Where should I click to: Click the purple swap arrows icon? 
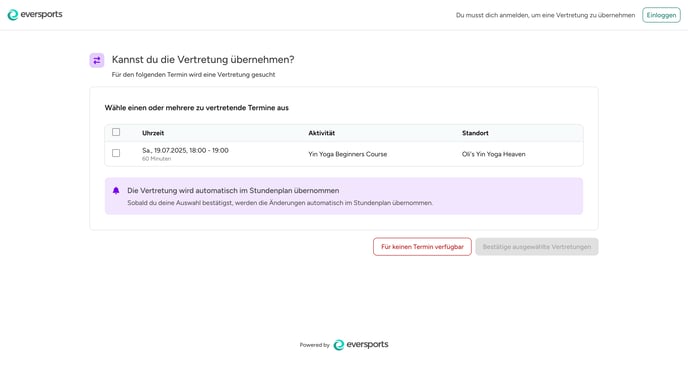(97, 60)
